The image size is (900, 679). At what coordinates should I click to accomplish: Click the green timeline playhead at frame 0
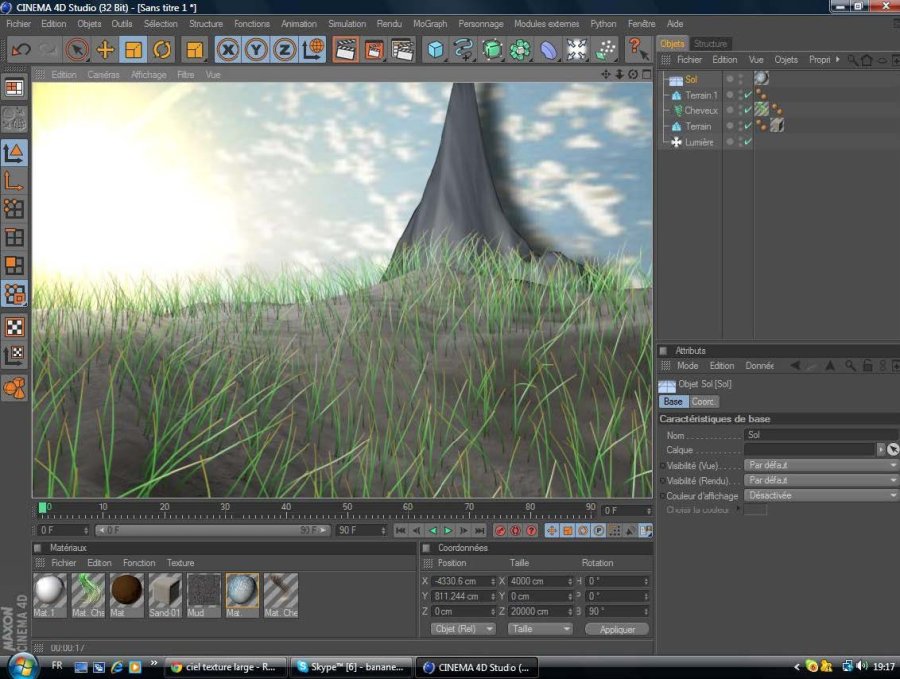[x=43, y=507]
